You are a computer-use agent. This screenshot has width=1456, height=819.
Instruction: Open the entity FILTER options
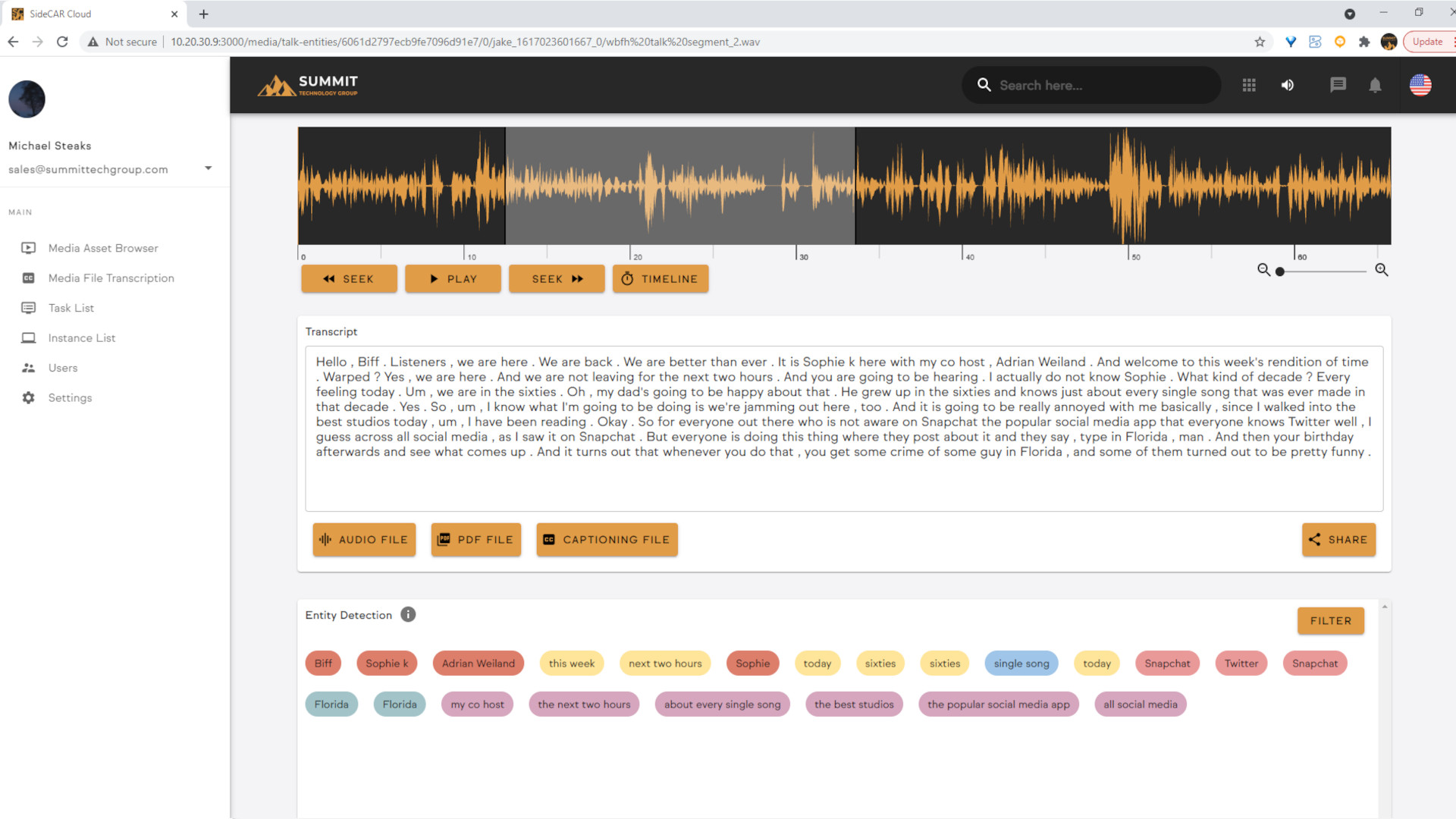[1330, 620]
